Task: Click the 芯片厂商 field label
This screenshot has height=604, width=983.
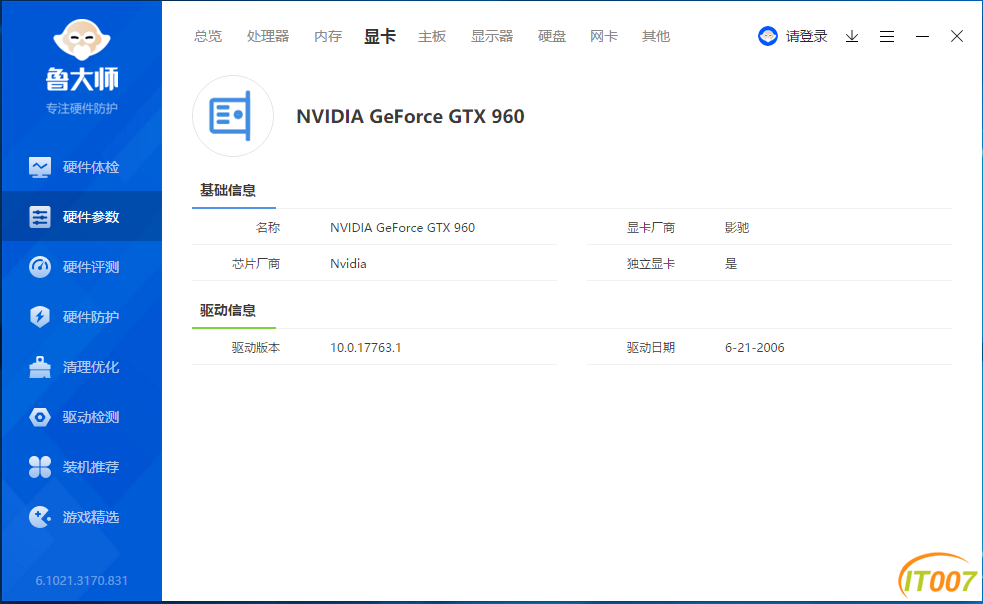Action: click(x=256, y=263)
